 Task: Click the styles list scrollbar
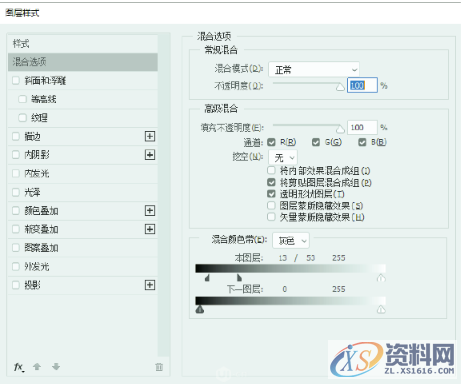coord(164,195)
